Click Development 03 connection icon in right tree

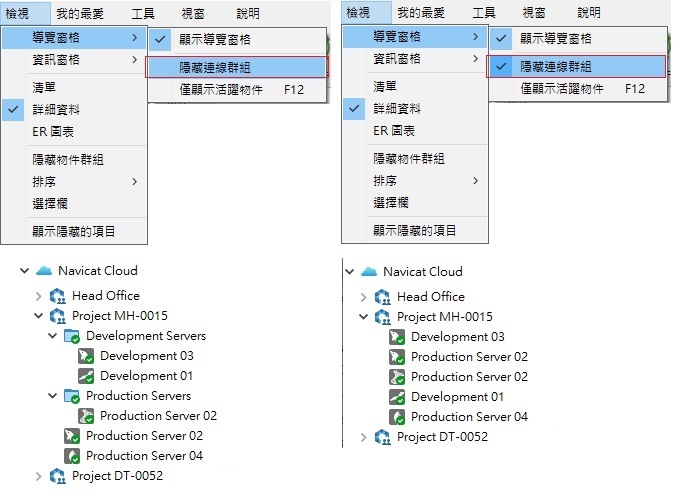(397, 337)
